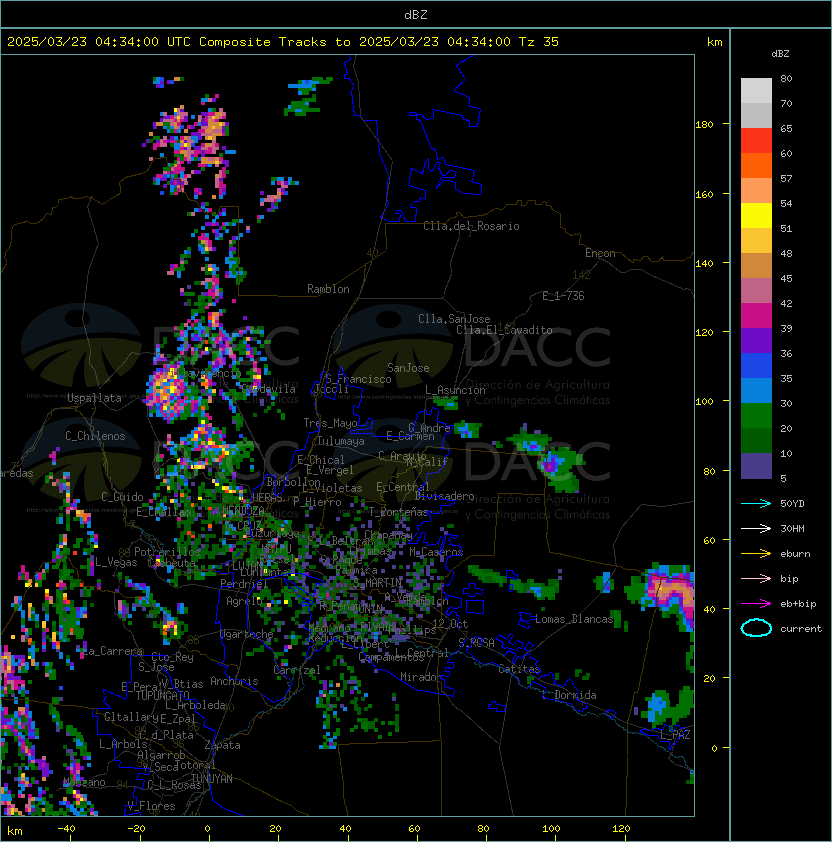Click the 'La_Carrera' place label
The width and height of the screenshot is (832, 842).
(x=113, y=651)
